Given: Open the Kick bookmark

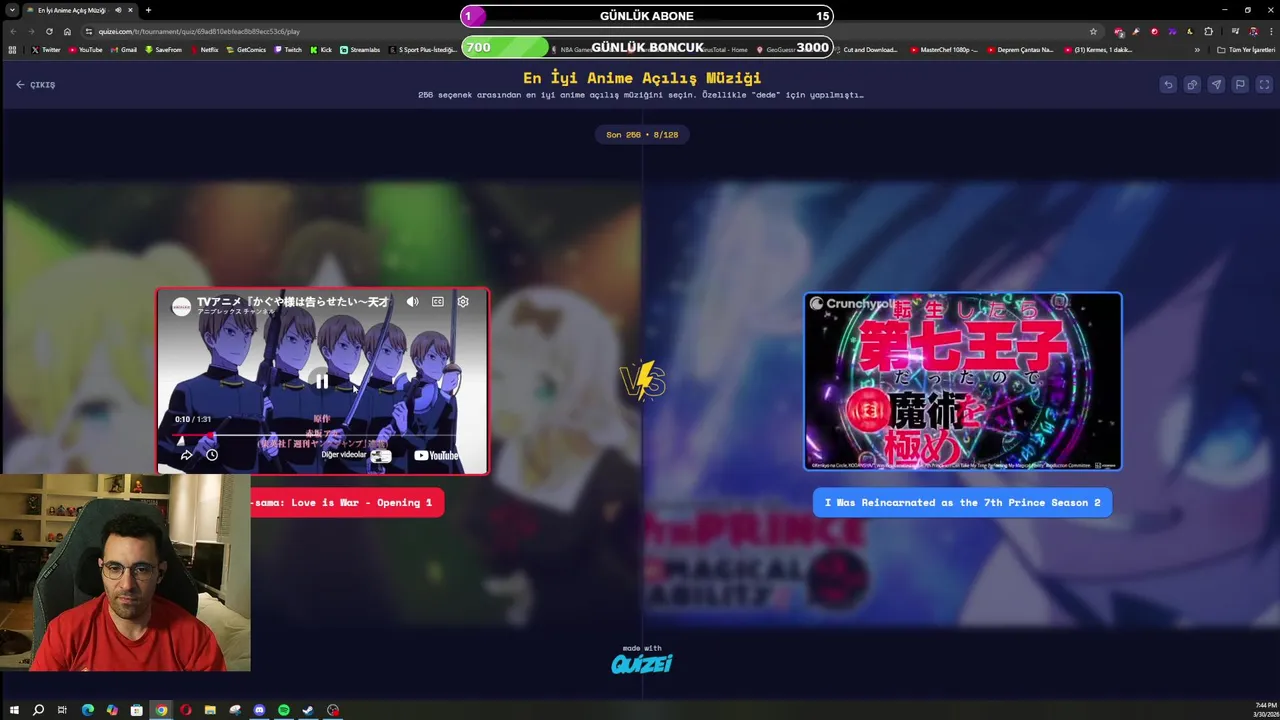Looking at the screenshot, I should pyautogui.click(x=321, y=50).
